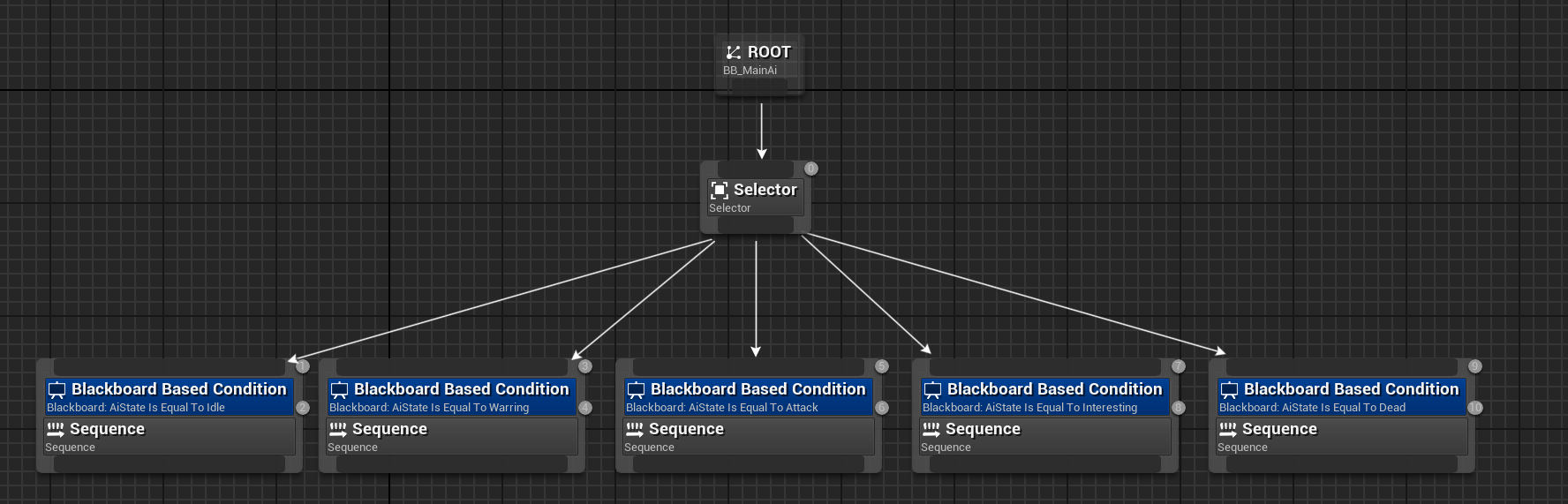Select the Sequence under the Attack condition
The image size is (1568, 504).
(x=749, y=437)
